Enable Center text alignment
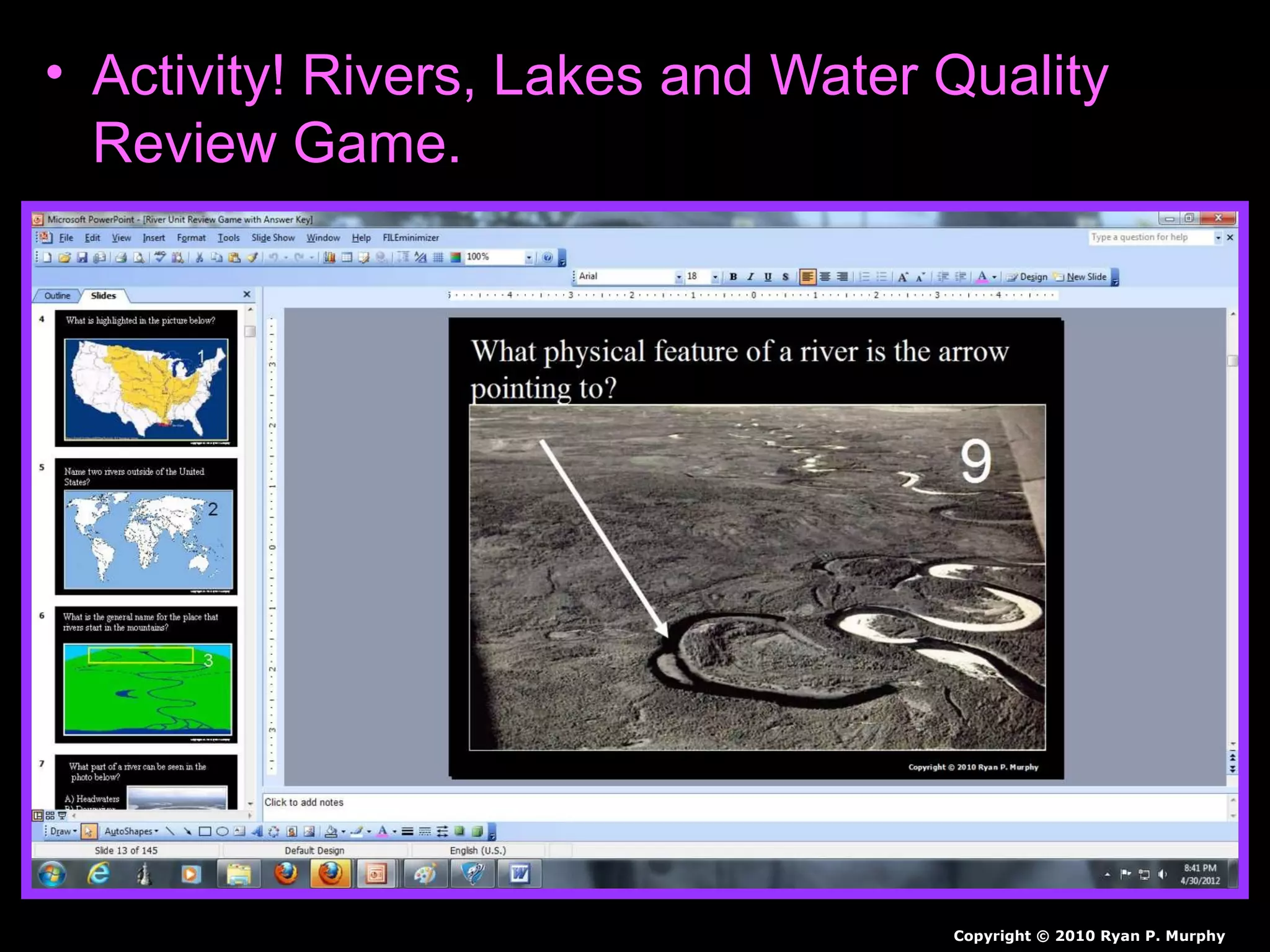This screenshot has height=952, width=1270. click(x=825, y=277)
